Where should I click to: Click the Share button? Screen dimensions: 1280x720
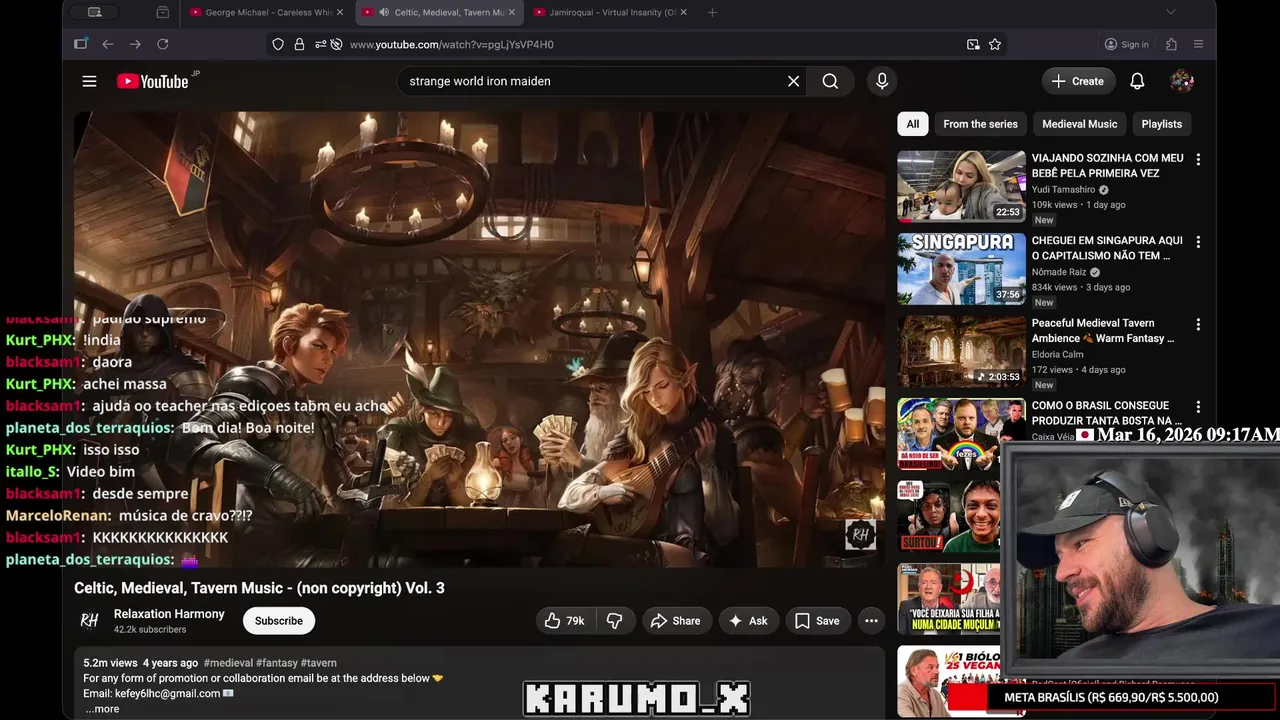click(676, 621)
